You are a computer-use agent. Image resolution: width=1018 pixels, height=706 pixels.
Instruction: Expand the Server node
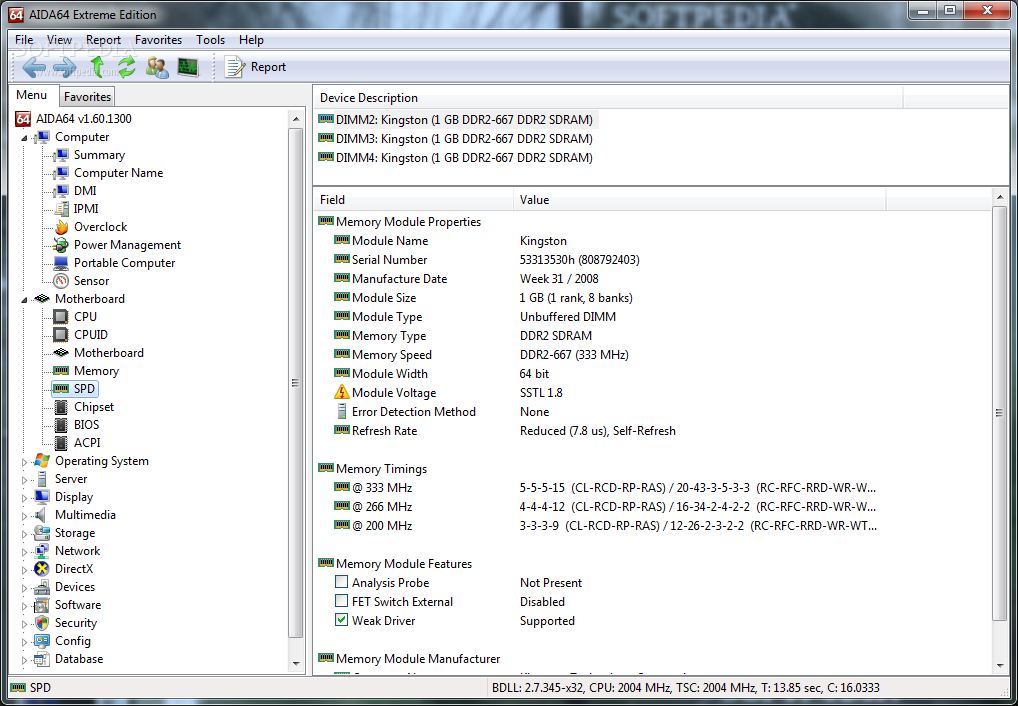[25, 480]
